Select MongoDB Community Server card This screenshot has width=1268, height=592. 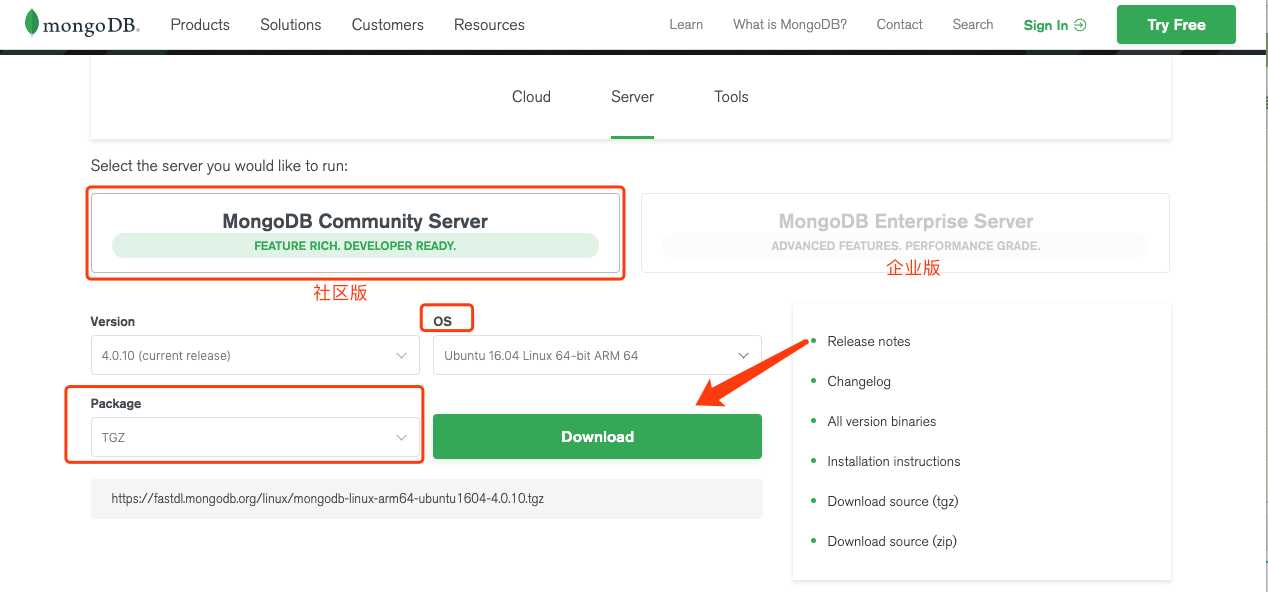tap(355, 232)
